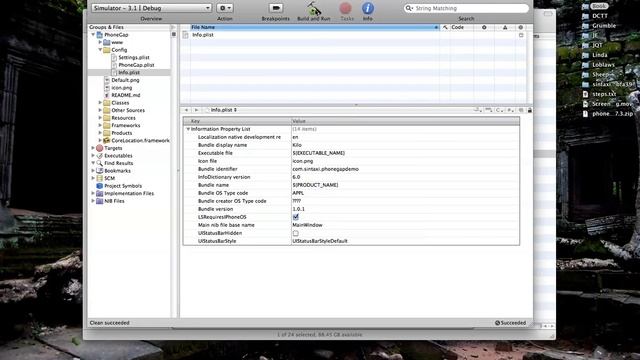640x360 pixels.
Task: Toggle target checkbox for the Info.plist row
Action: coord(521,35)
